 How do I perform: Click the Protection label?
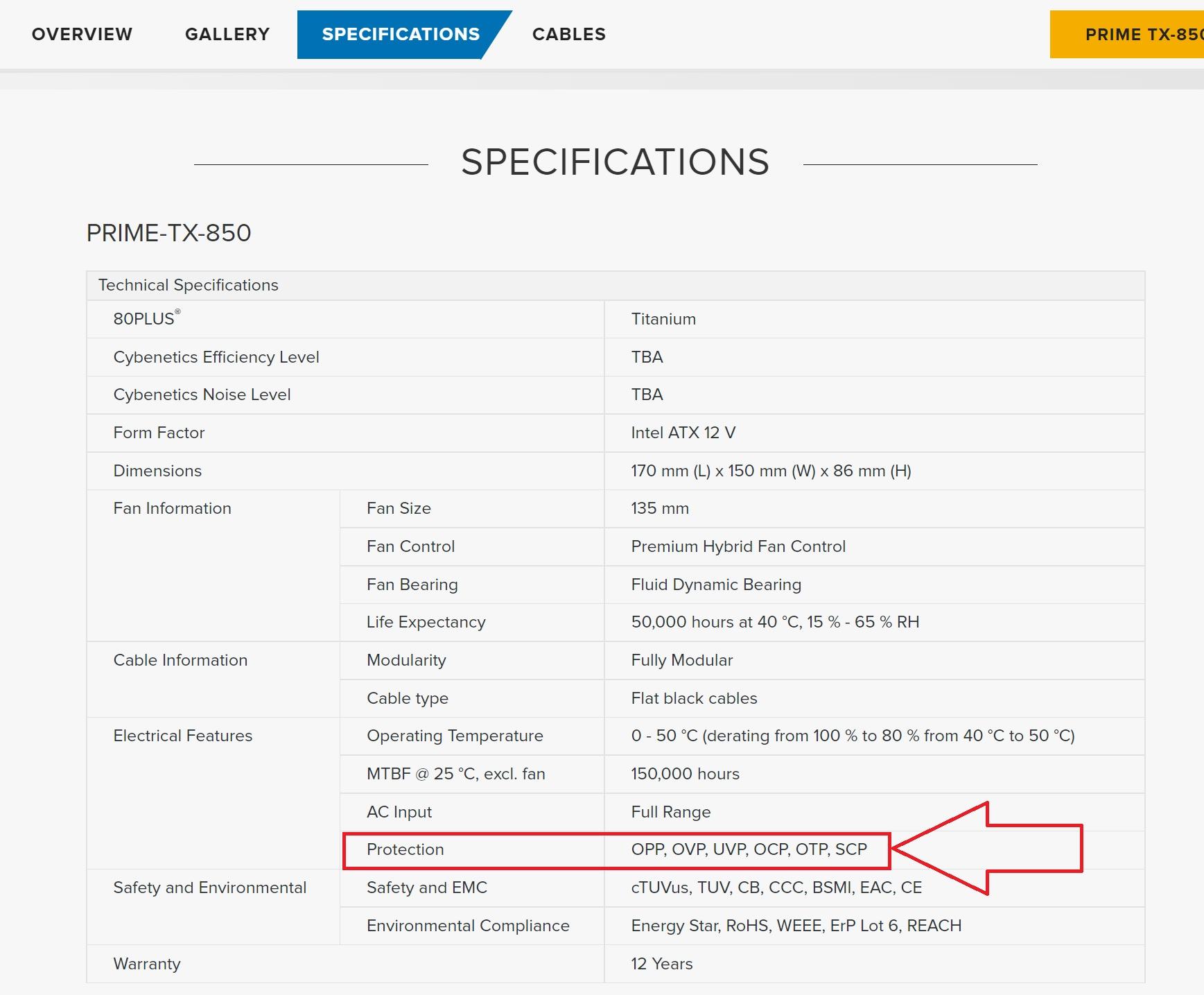[x=405, y=849]
